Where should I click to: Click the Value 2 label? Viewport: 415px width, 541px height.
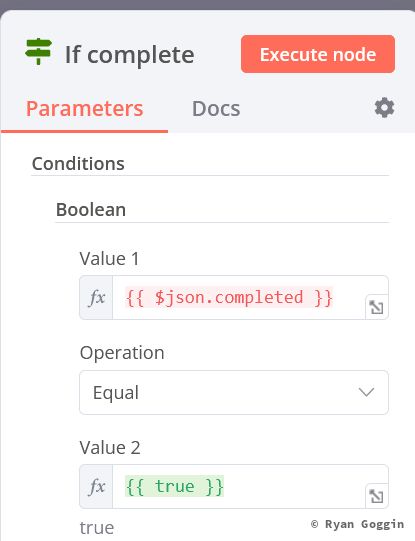(x=110, y=448)
